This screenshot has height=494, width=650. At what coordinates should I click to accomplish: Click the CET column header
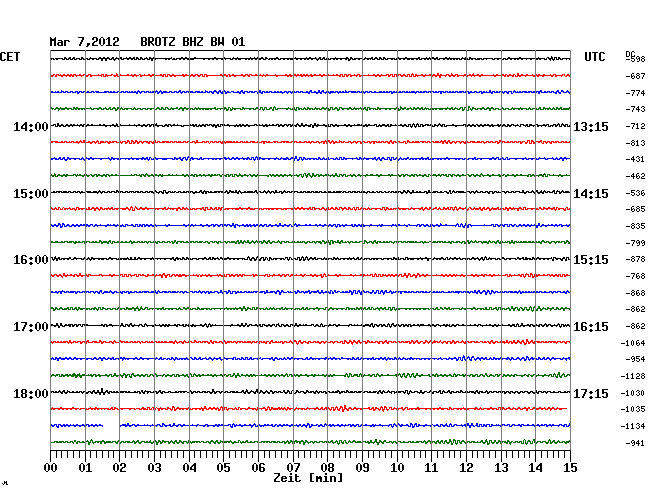pos(10,57)
